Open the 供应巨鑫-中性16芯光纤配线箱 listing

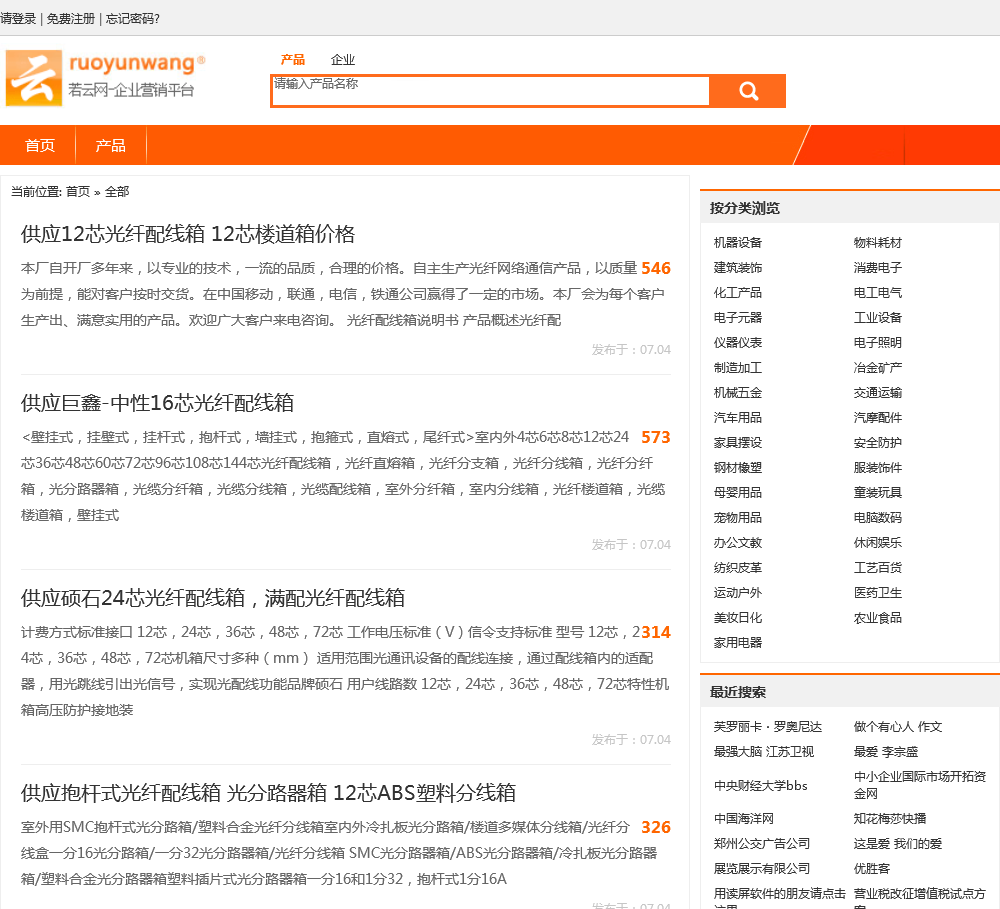point(157,403)
